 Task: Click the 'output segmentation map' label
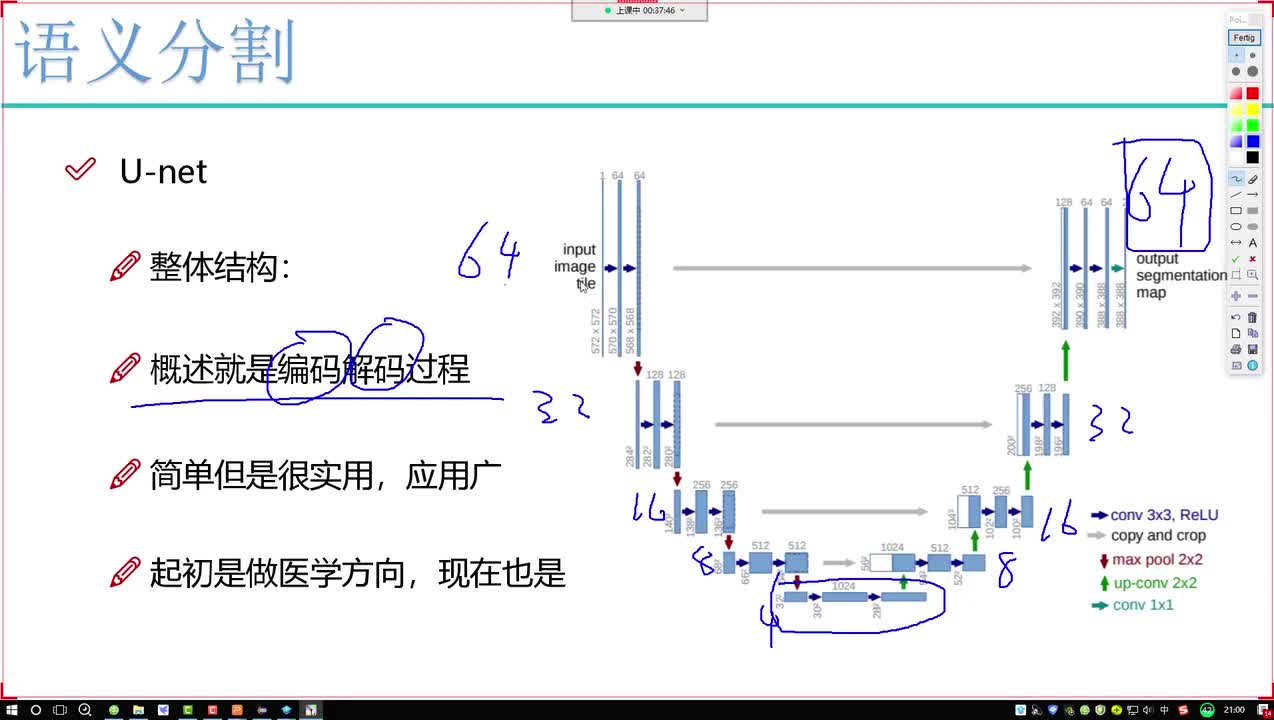pos(1181,275)
